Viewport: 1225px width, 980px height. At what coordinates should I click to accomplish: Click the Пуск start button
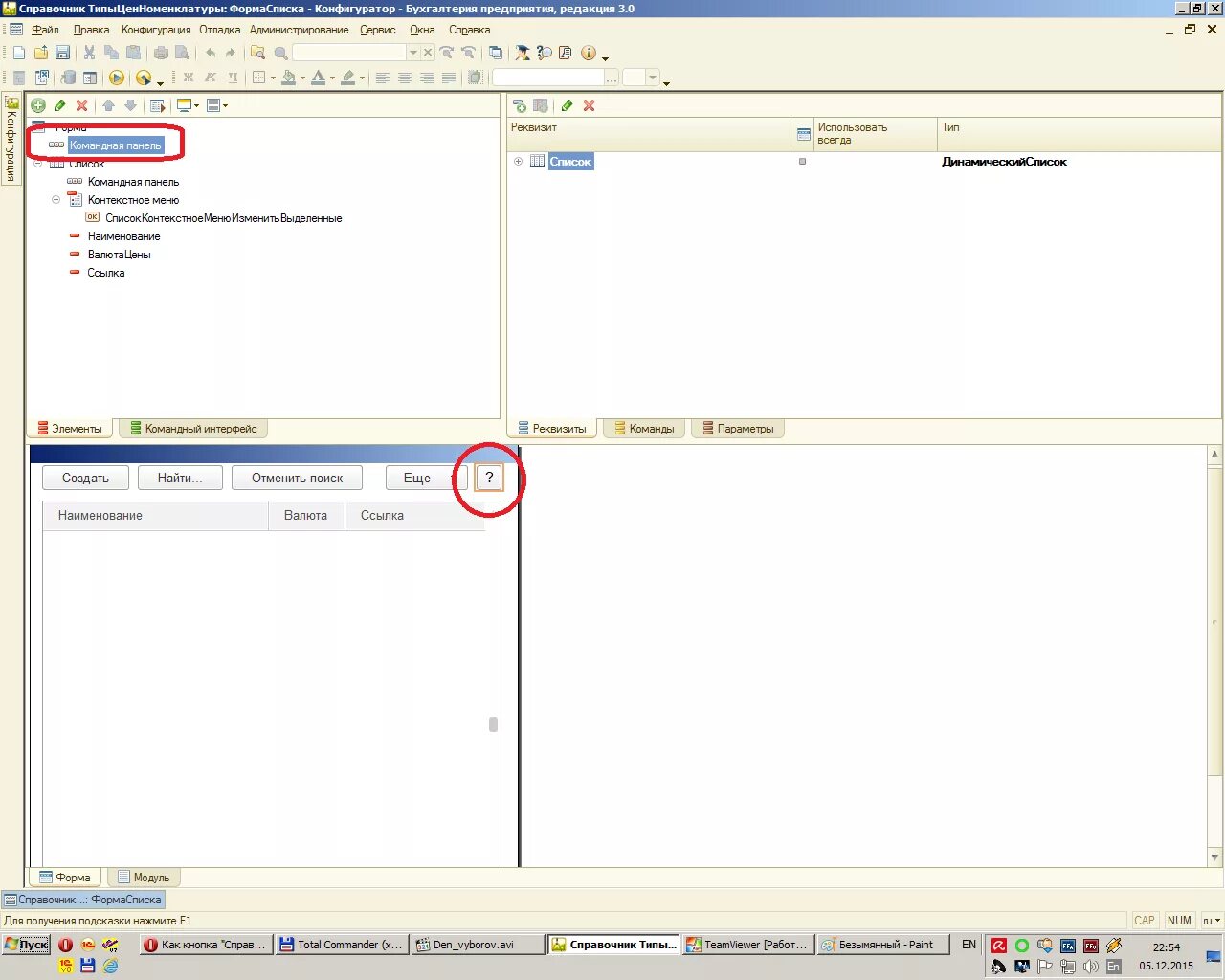pyautogui.click(x=26, y=945)
